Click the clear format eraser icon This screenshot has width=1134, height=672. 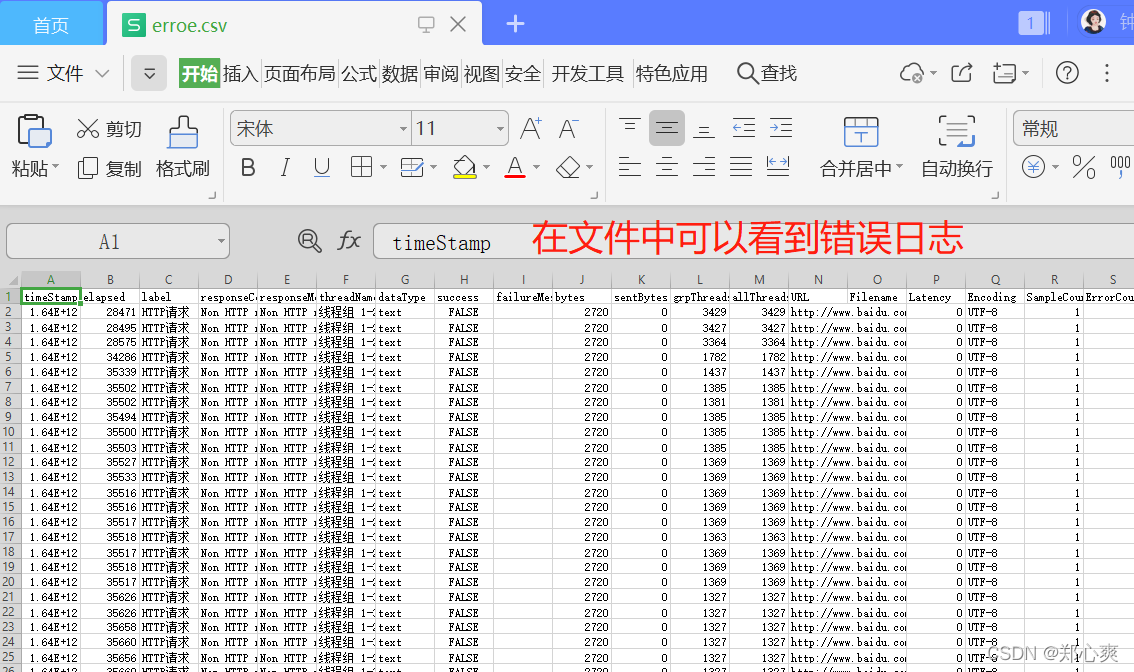pos(568,168)
